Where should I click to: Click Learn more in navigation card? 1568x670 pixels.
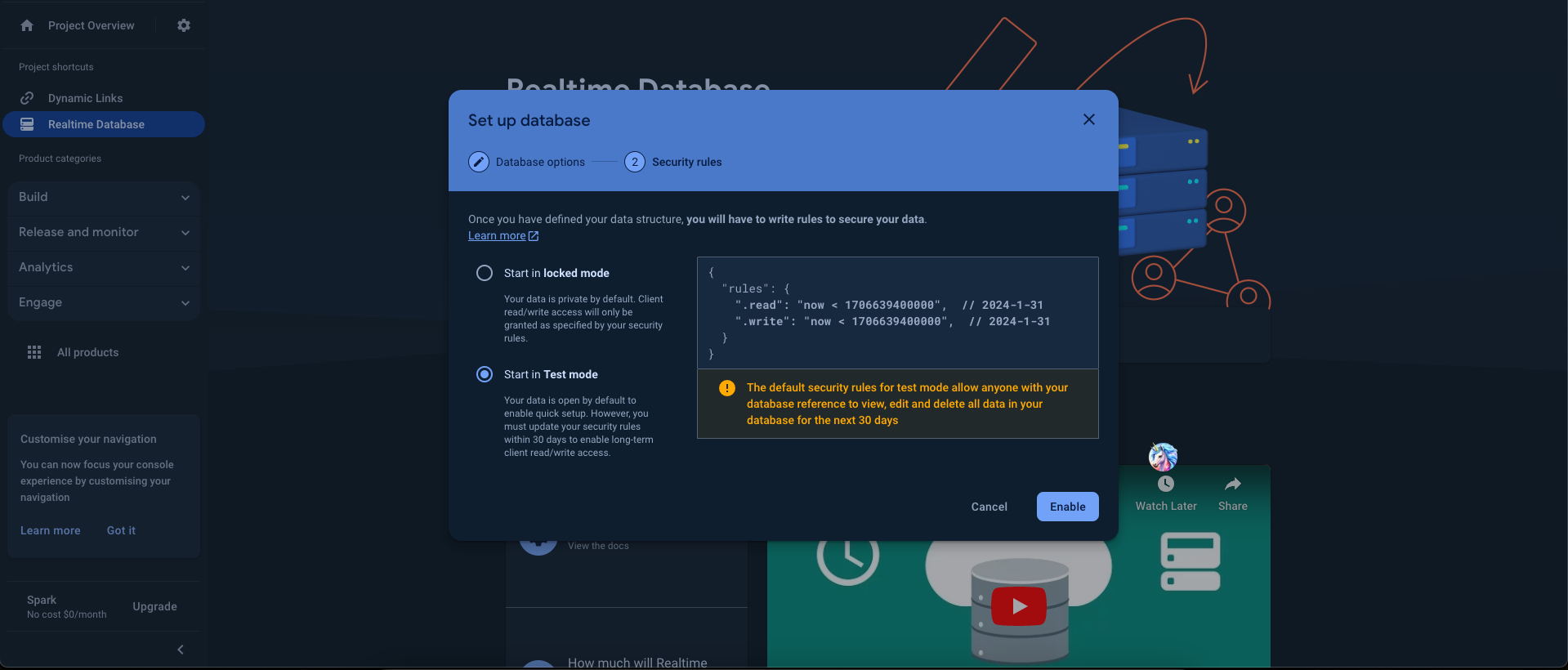[x=51, y=530]
